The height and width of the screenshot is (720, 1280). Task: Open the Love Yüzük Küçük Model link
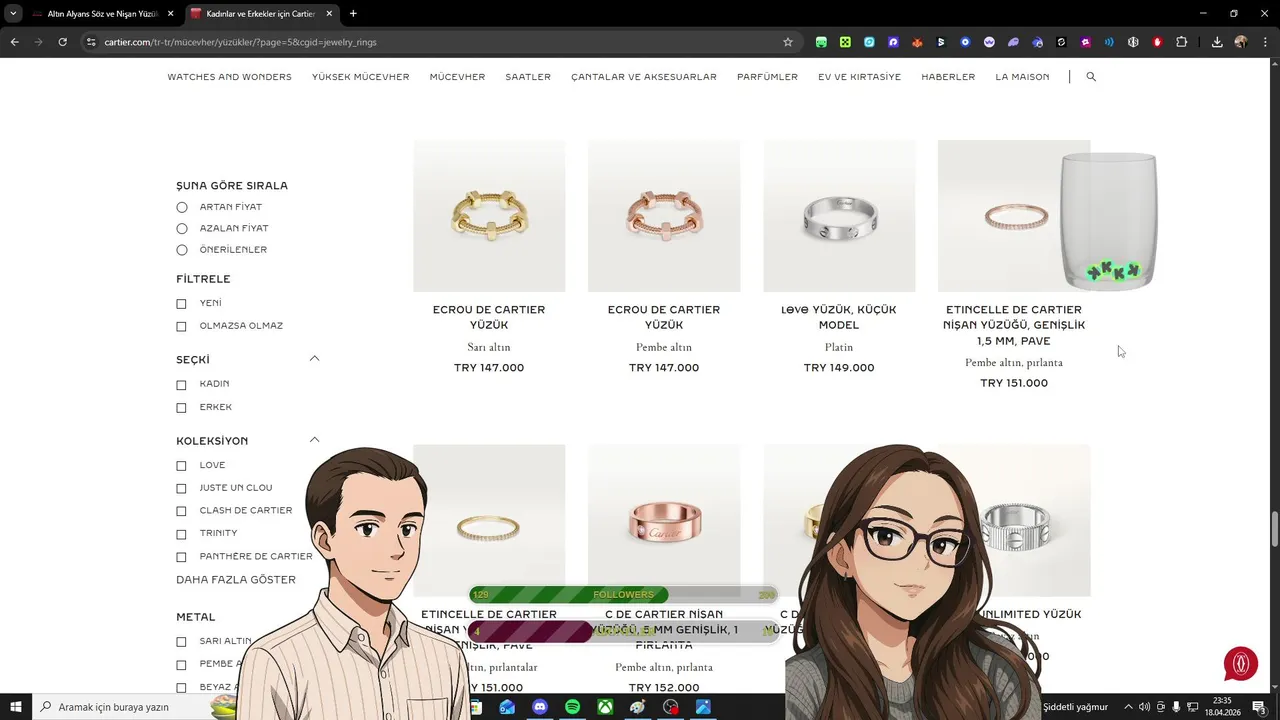click(x=839, y=318)
